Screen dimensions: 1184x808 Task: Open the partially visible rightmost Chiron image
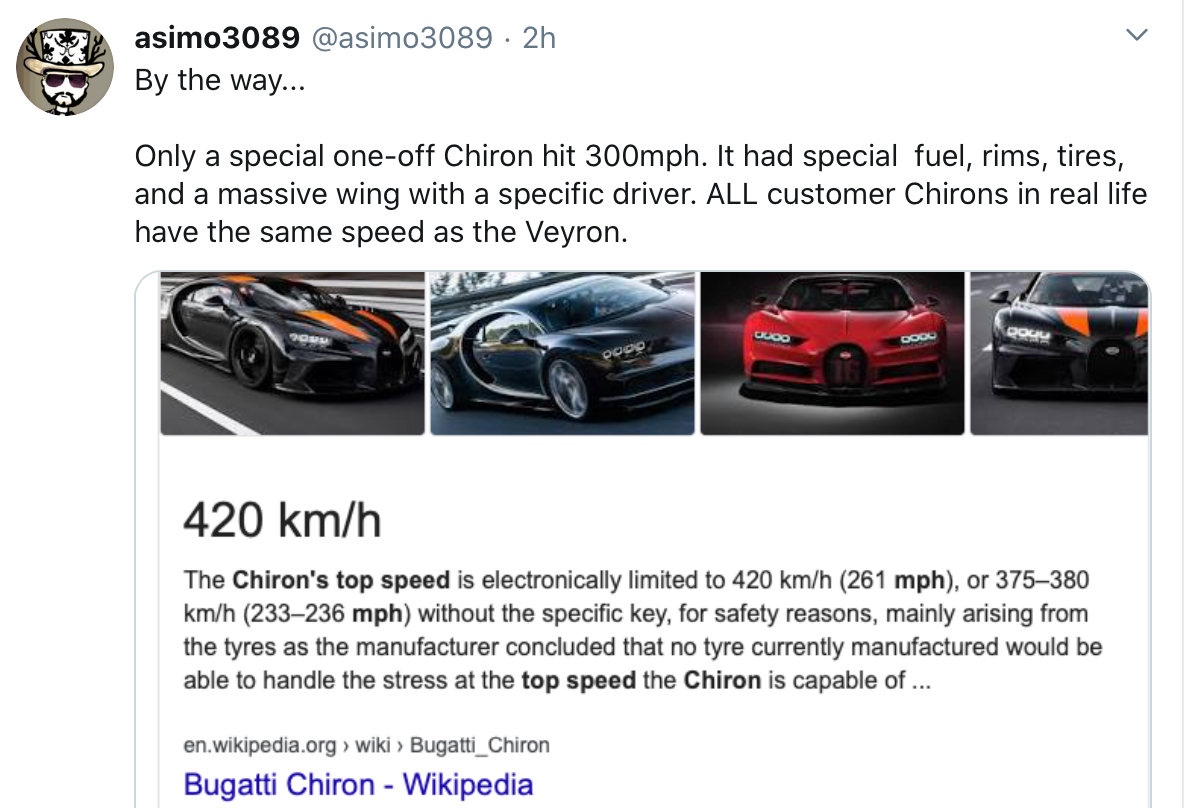click(x=1059, y=353)
